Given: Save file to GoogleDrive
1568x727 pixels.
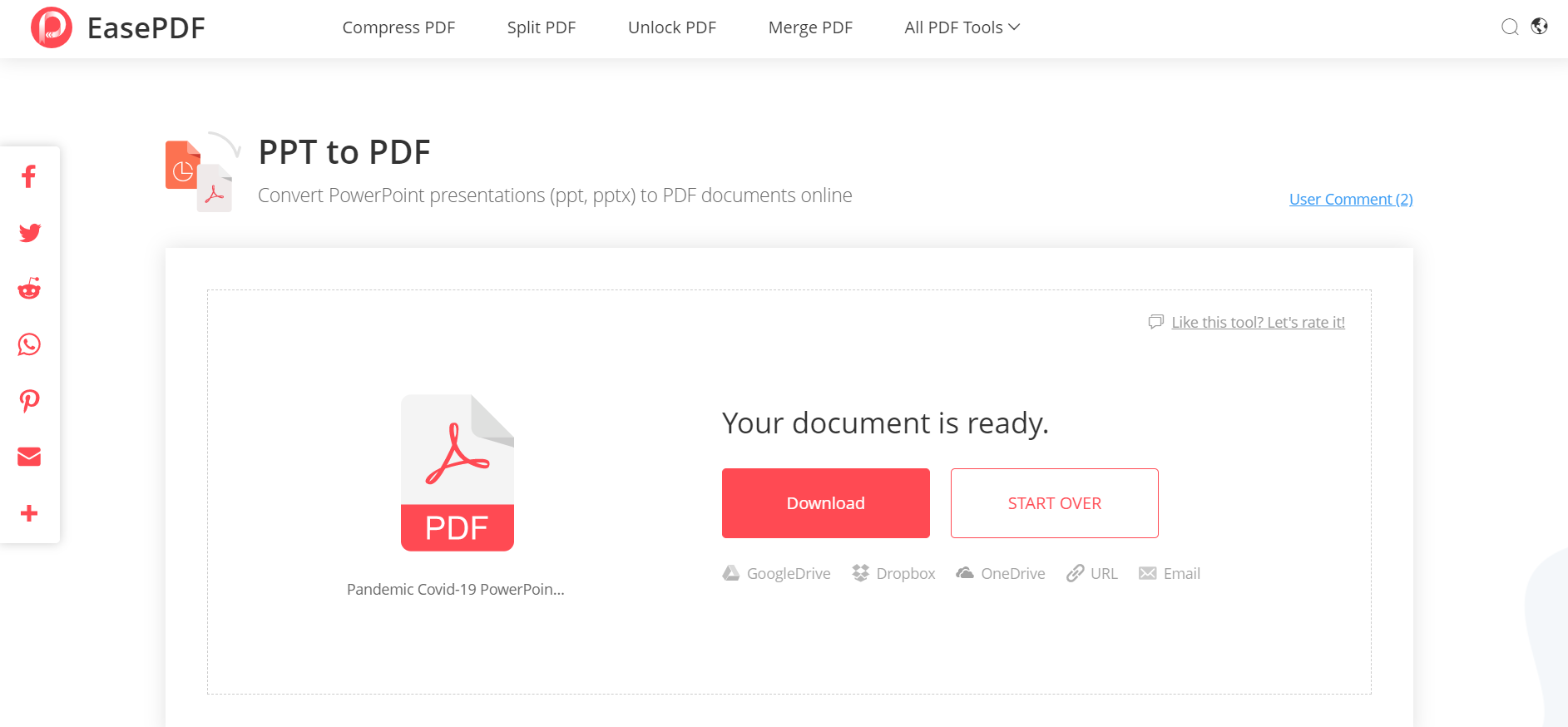Looking at the screenshot, I should click(x=777, y=573).
